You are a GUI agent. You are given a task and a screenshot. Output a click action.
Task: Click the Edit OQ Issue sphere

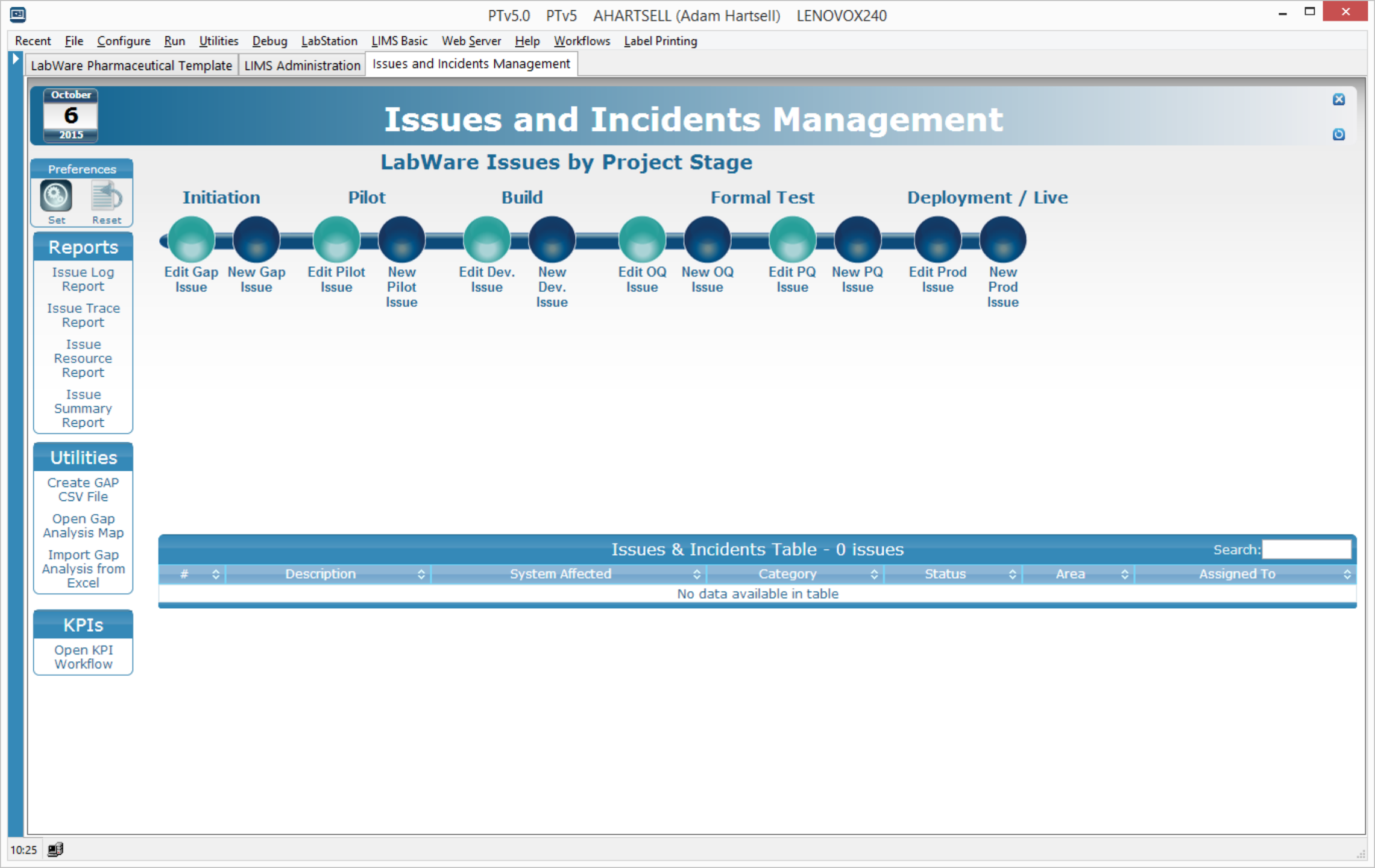642,239
